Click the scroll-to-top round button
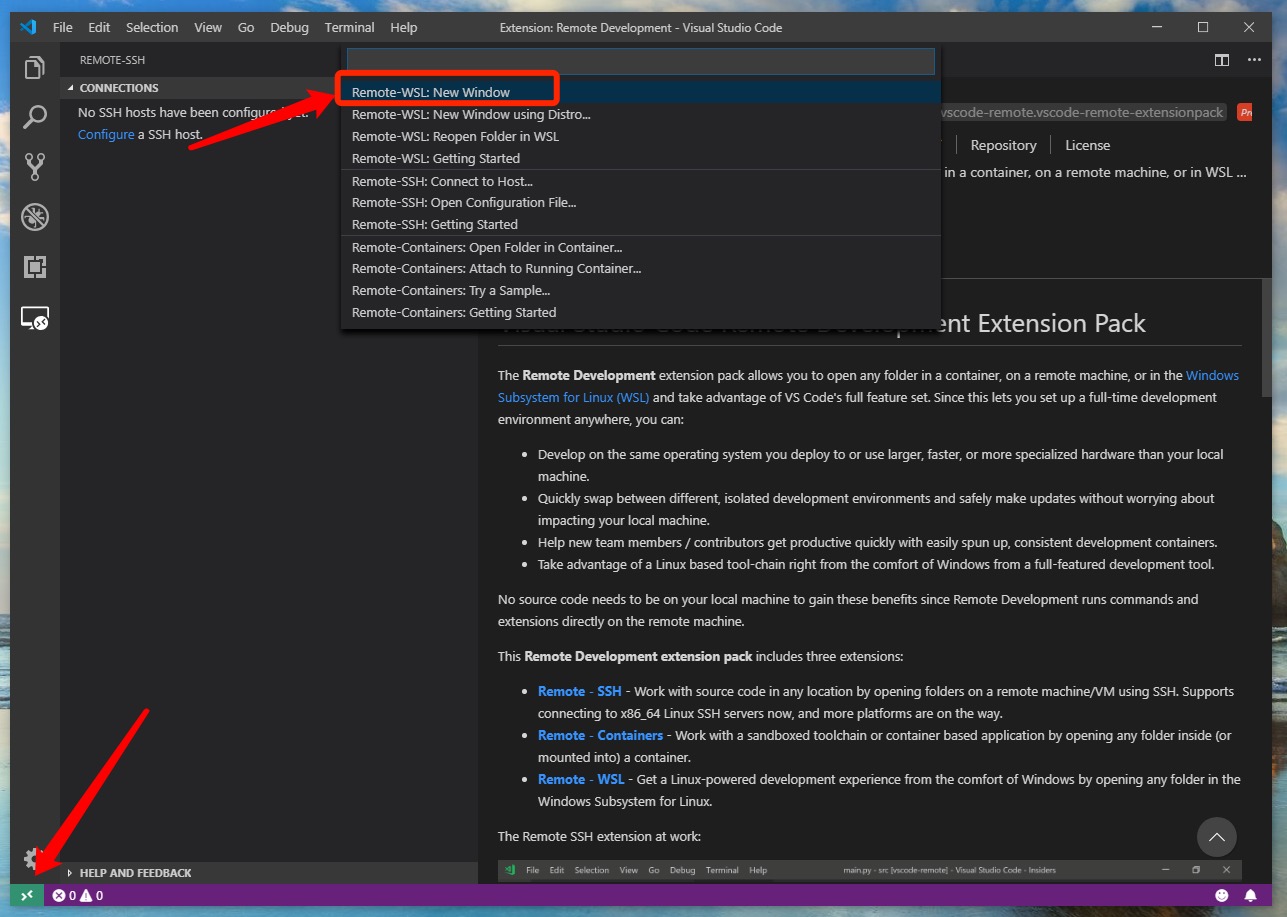 (x=1216, y=837)
